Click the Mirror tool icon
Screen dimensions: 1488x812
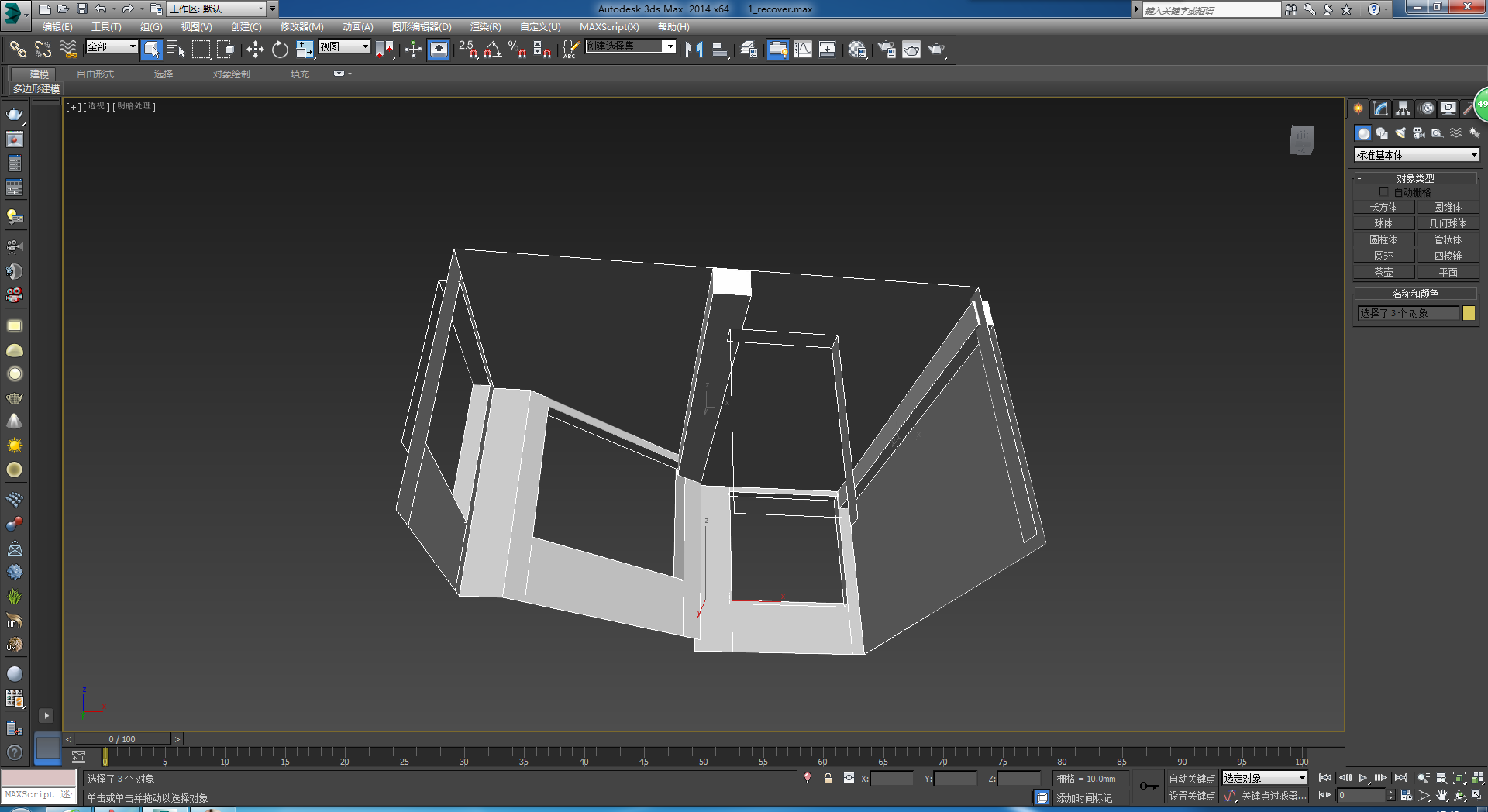point(694,50)
